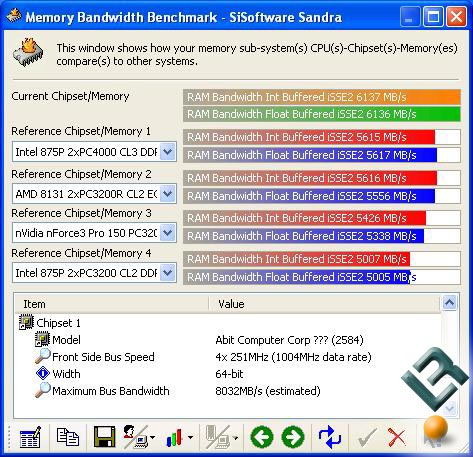Click the Front Side Bus Speed magnifier icon
This screenshot has width=473, height=457.
click(x=43, y=356)
